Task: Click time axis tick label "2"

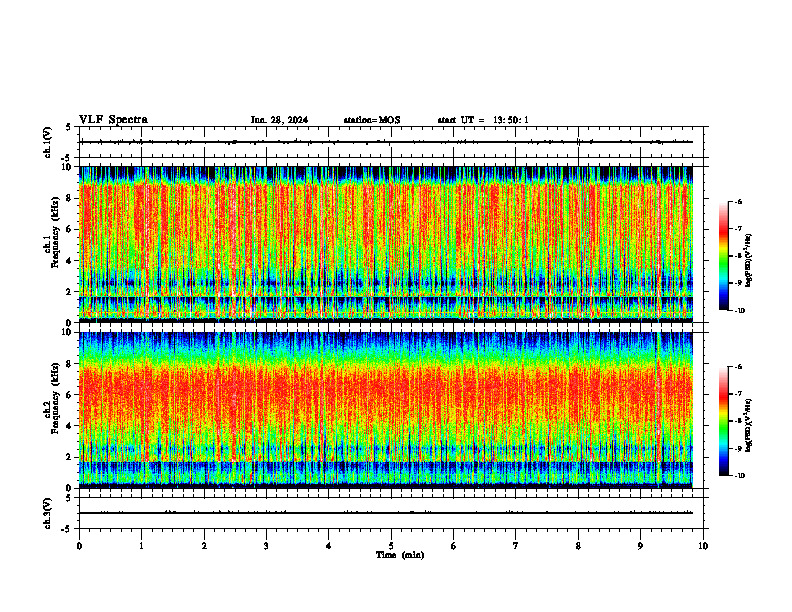Action: point(204,546)
